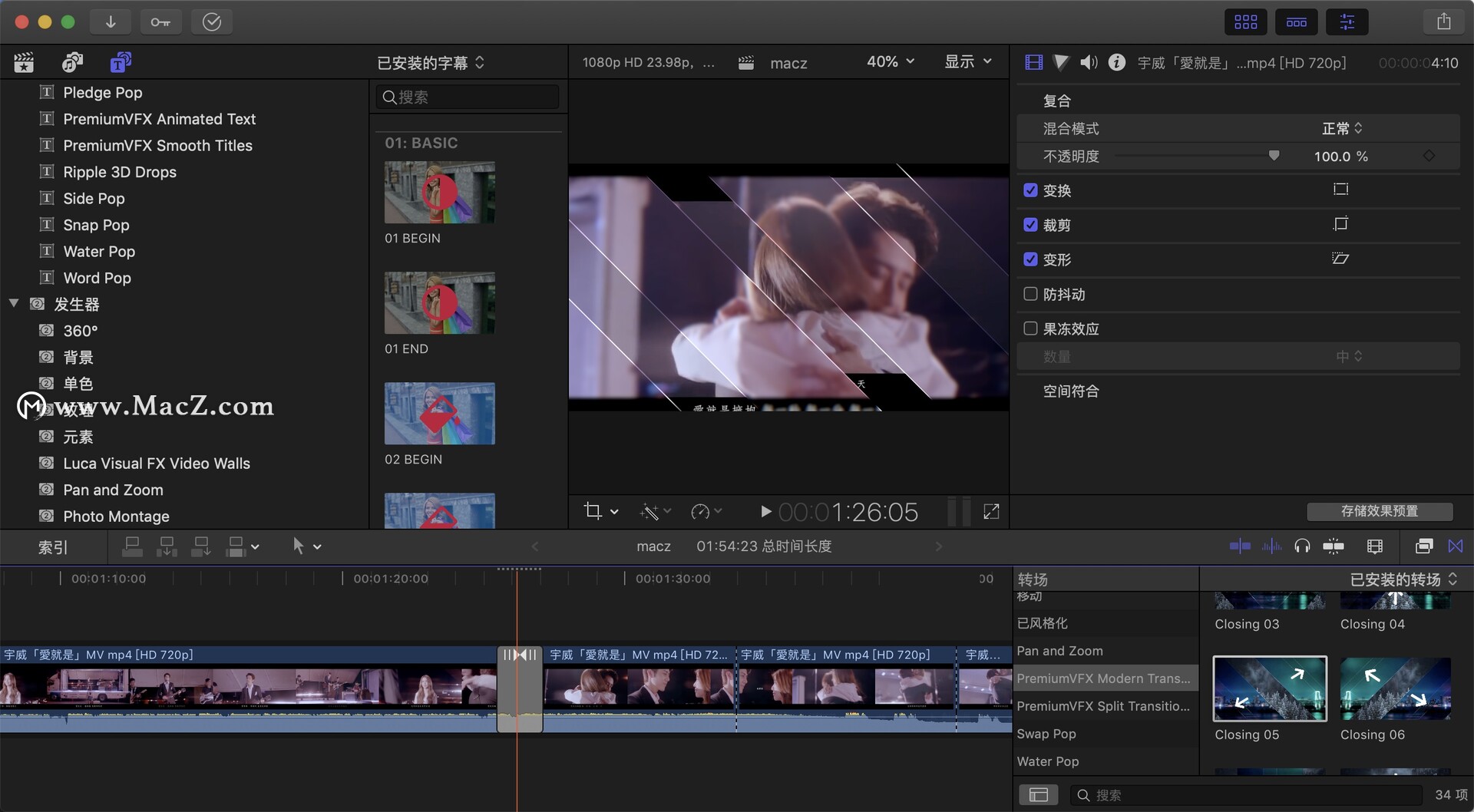Show background tasks checkmark icon

coord(212,22)
